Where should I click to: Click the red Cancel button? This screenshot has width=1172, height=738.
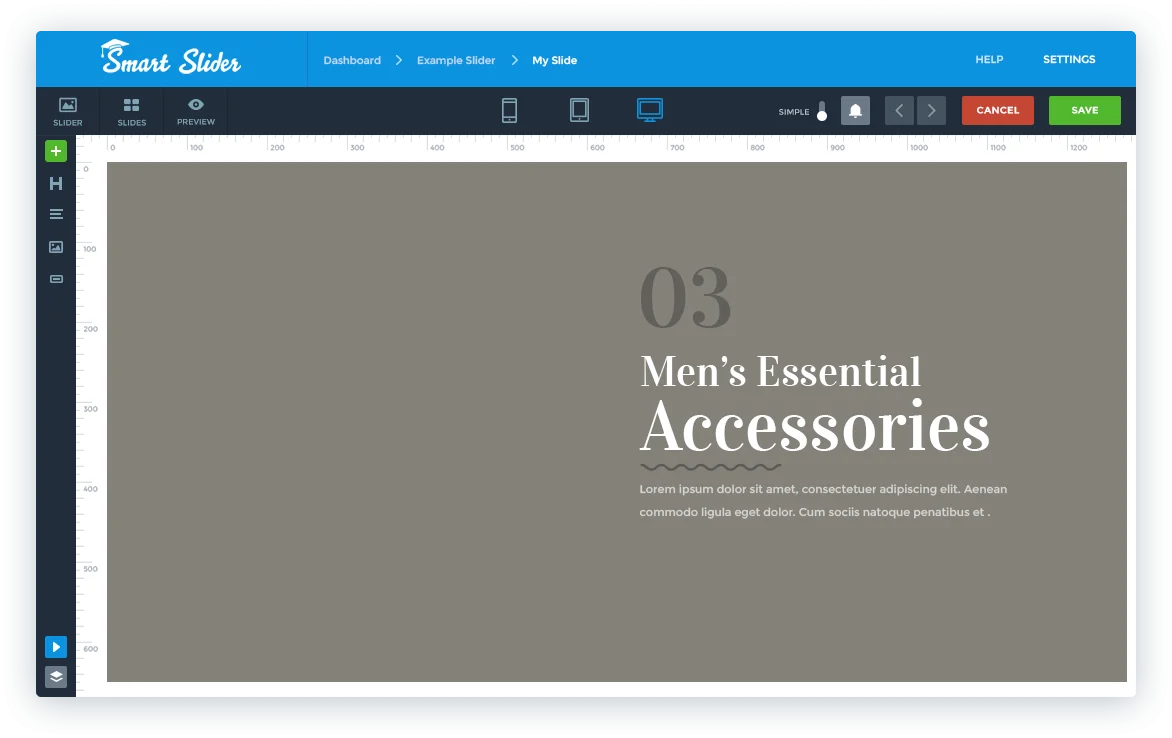click(997, 111)
